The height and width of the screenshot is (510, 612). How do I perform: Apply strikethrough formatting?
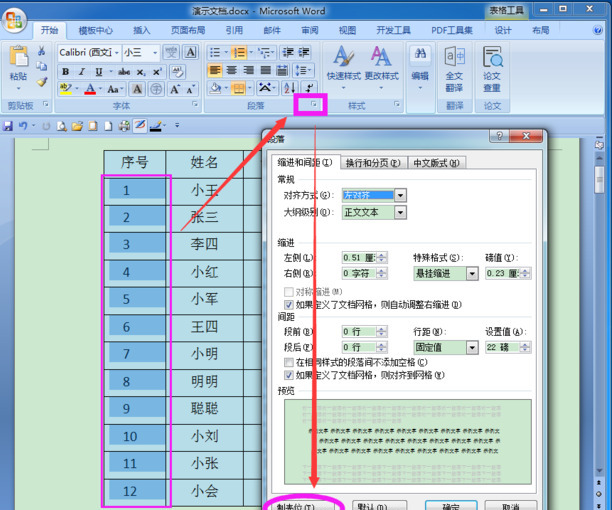[124, 71]
